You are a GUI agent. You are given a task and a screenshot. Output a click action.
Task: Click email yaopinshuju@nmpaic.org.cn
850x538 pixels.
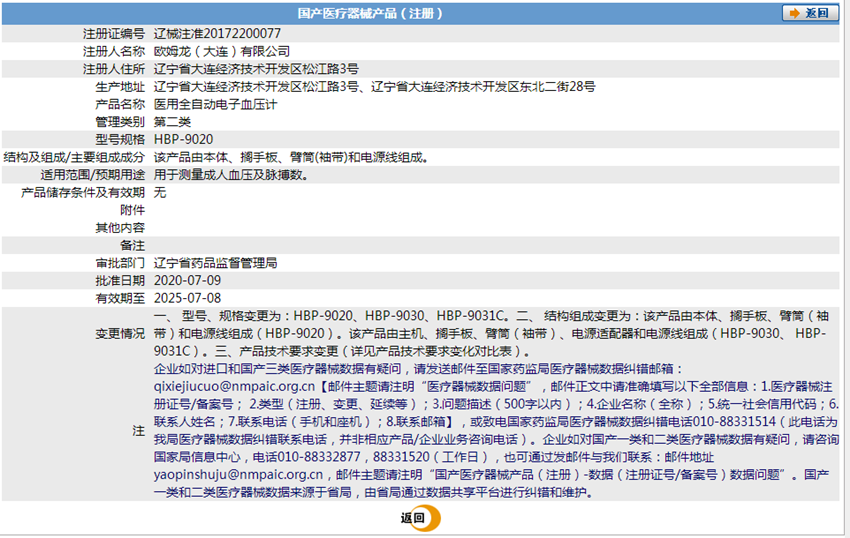[238, 475]
